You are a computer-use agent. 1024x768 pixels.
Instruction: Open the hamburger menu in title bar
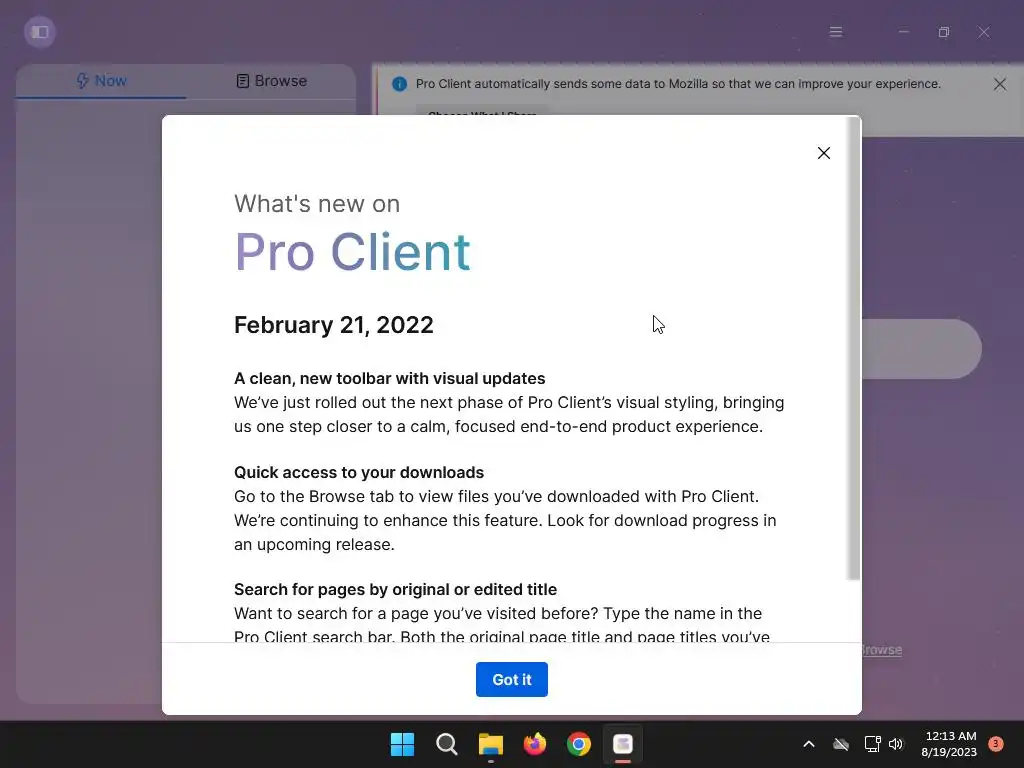tap(836, 32)
